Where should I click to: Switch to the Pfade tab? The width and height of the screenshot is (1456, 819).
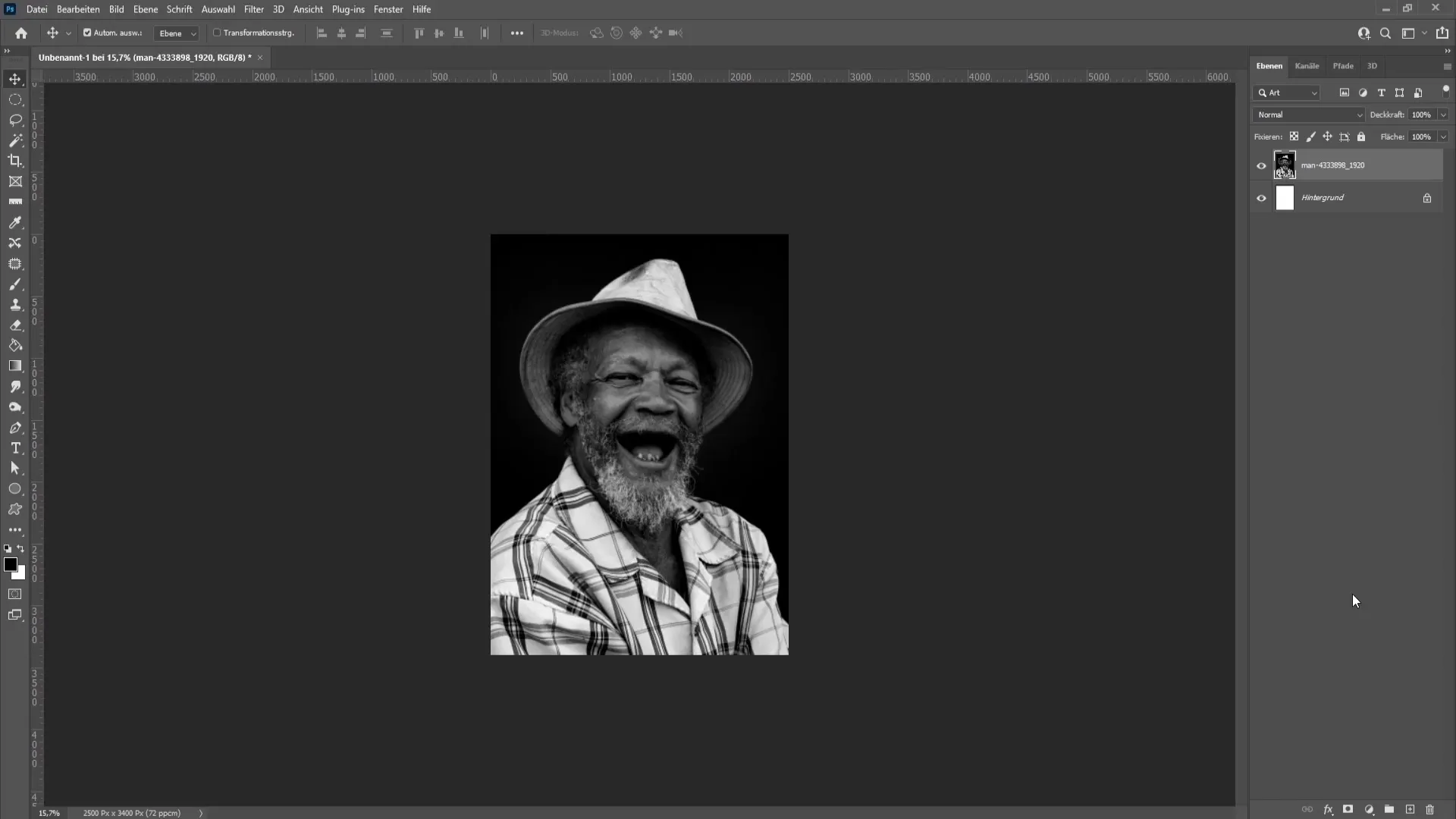point(1343,65)
